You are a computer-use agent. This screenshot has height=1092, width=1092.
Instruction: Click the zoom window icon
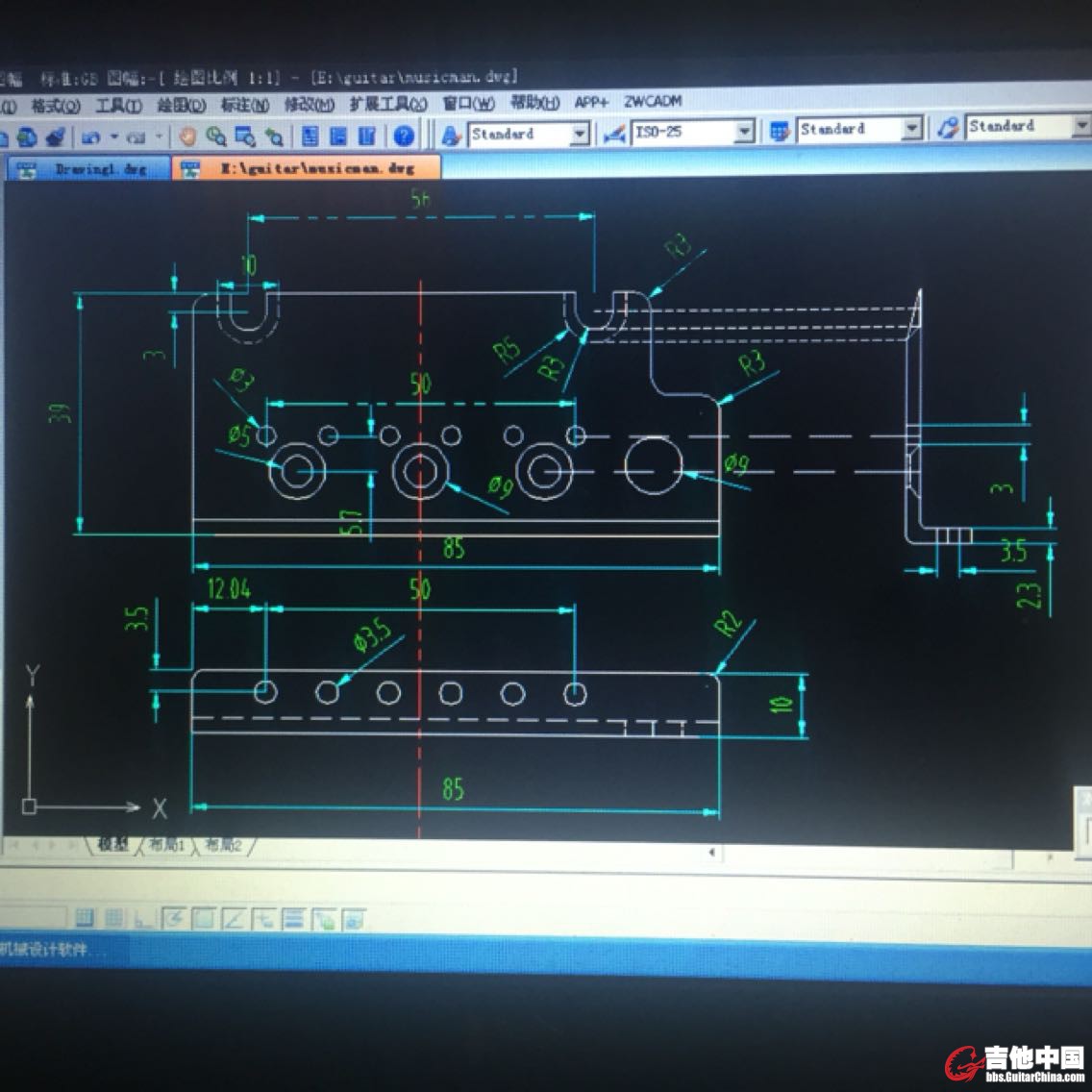[245, 136]
